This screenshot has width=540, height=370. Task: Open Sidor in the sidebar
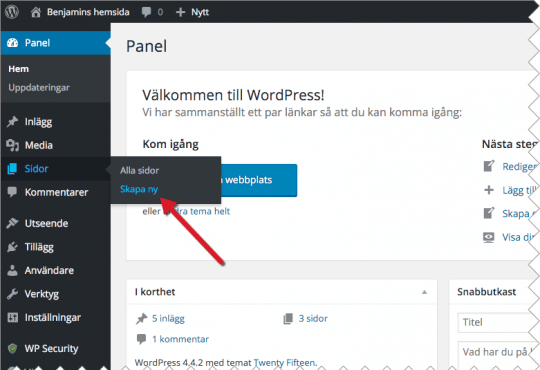point(36,168)
